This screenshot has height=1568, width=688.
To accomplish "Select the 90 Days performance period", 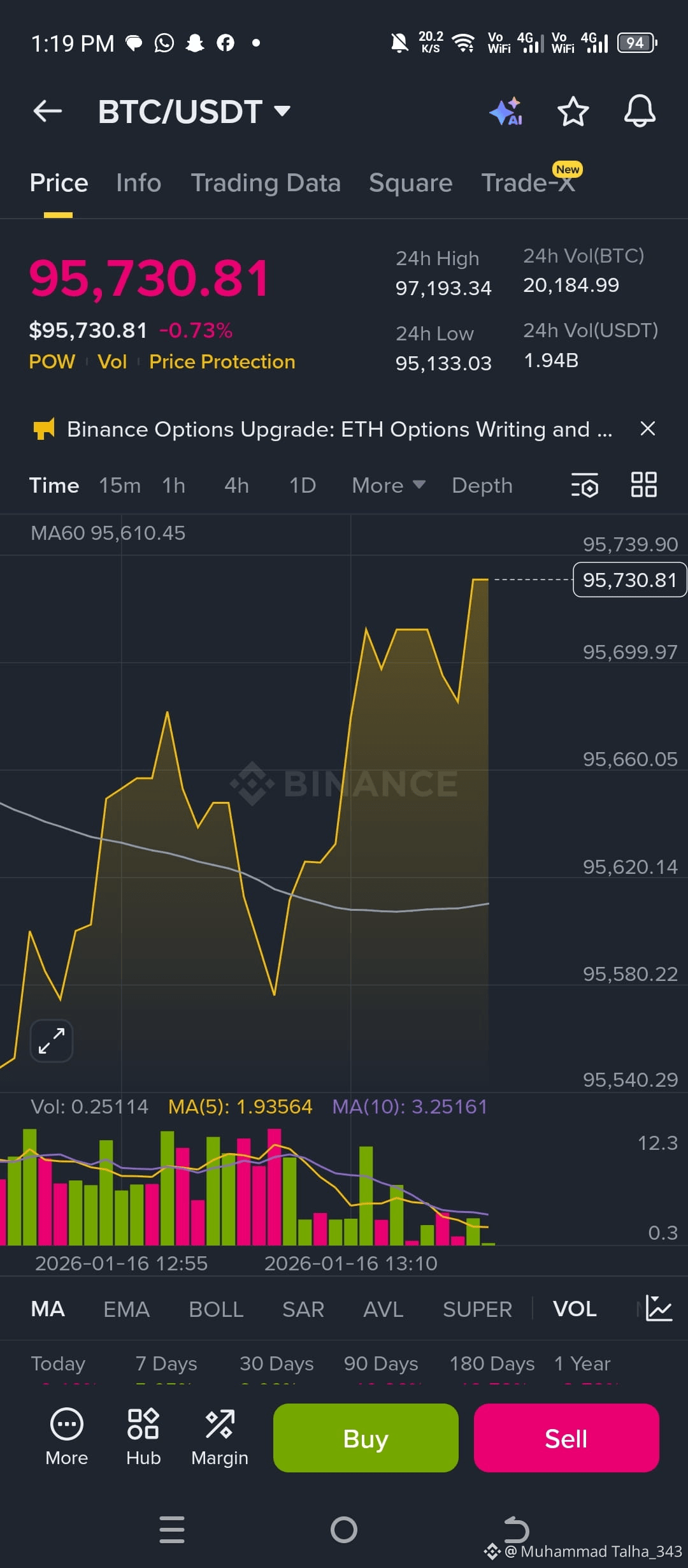I will pos(381,1363).
